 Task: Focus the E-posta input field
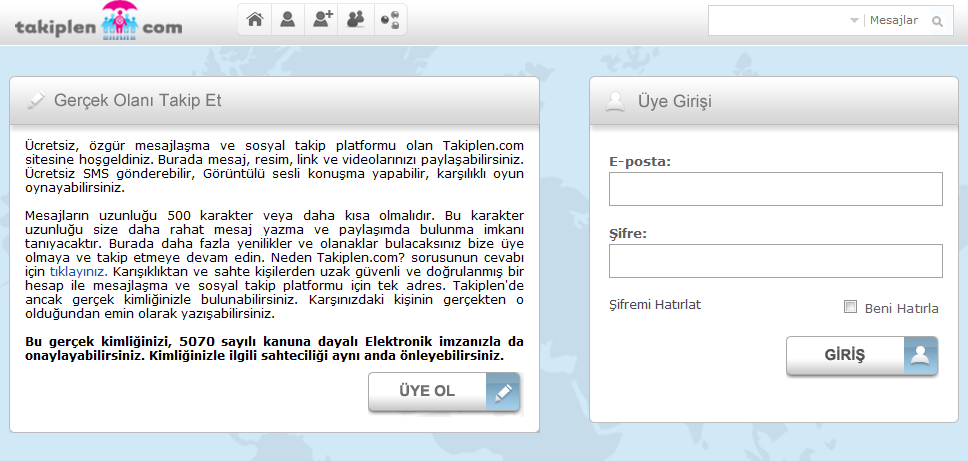(x=775, y=189)
